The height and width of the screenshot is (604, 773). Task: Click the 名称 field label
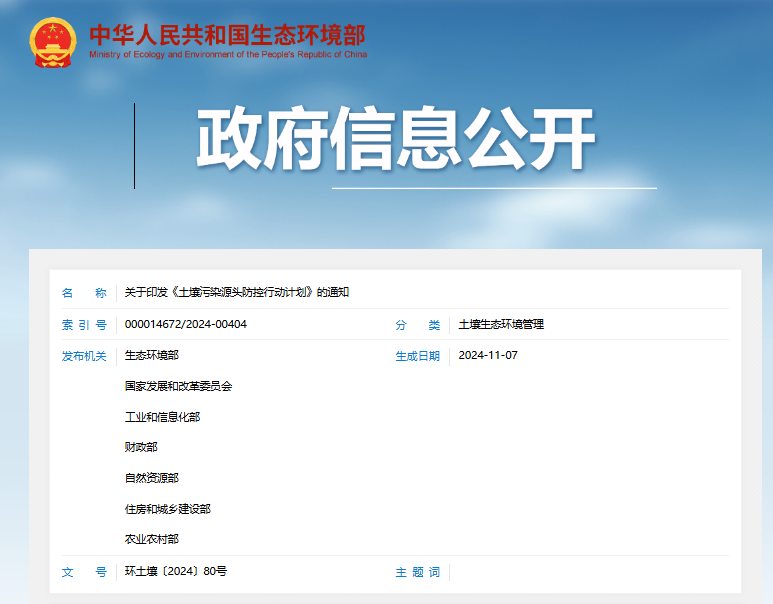pyautogui.click(x=84, y=293)
